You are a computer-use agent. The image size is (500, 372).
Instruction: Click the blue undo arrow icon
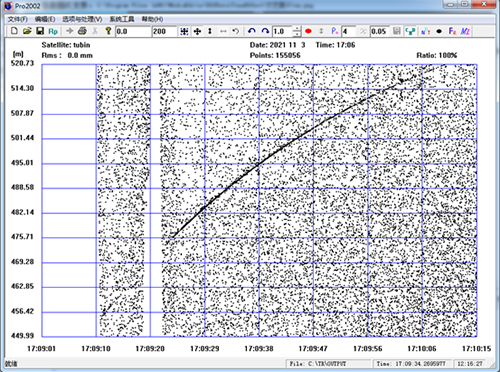(252, 31)
